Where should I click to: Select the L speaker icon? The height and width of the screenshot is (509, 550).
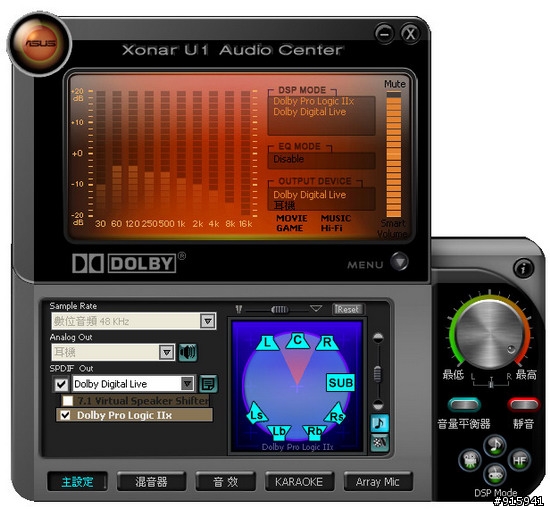coord(267,343)
